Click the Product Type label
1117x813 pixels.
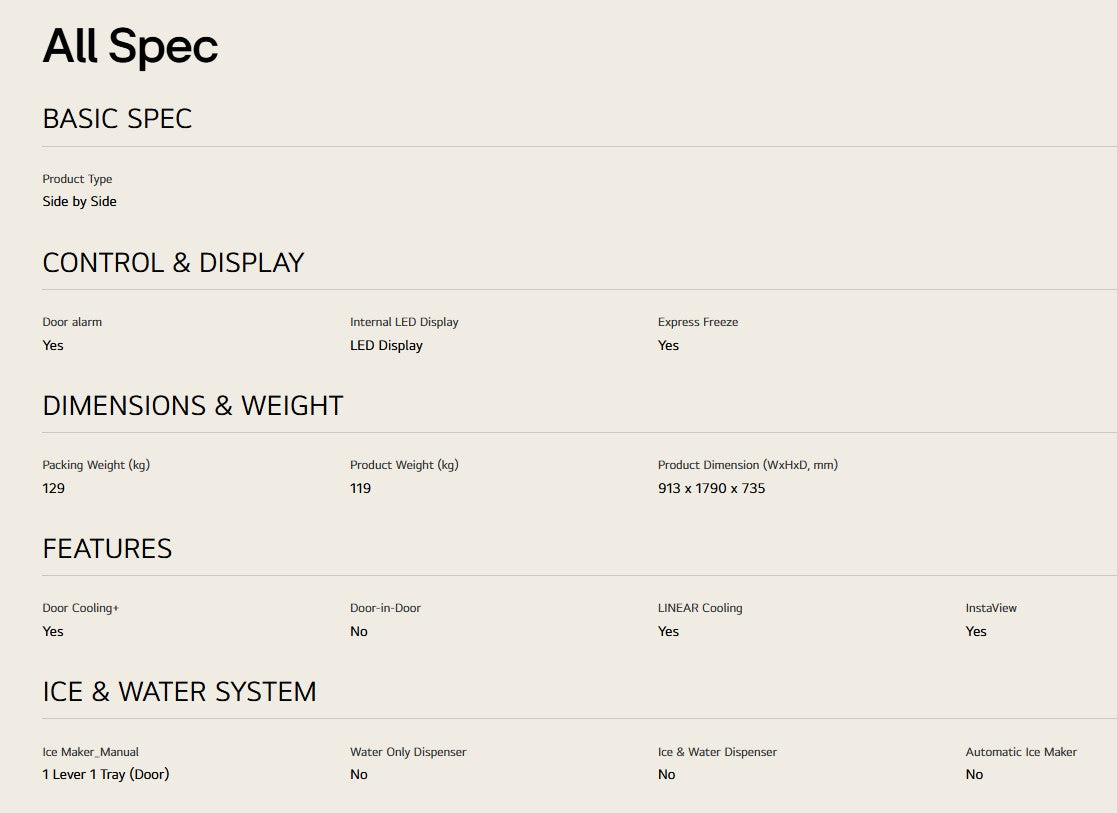point(77,179)
